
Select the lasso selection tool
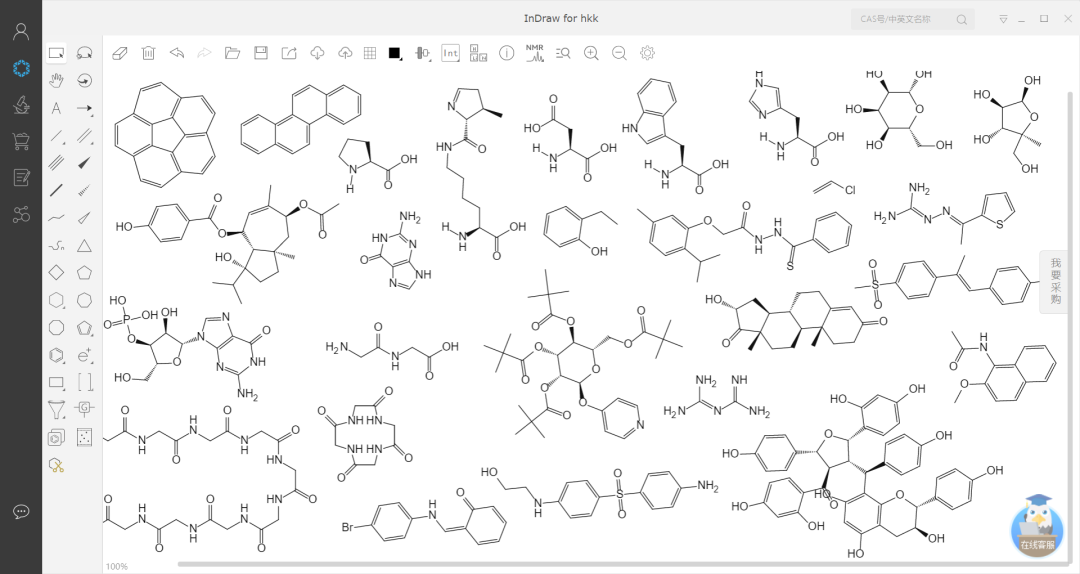(85, 53)
